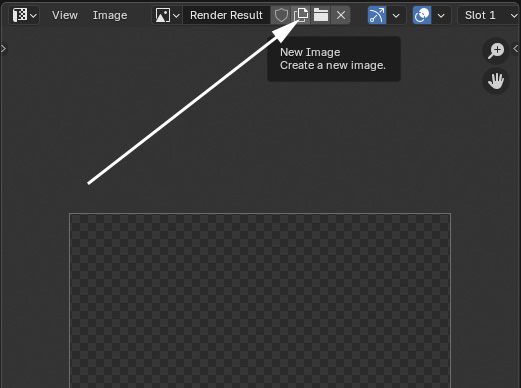Select the Zoom view tool

[x=496, y=51]
